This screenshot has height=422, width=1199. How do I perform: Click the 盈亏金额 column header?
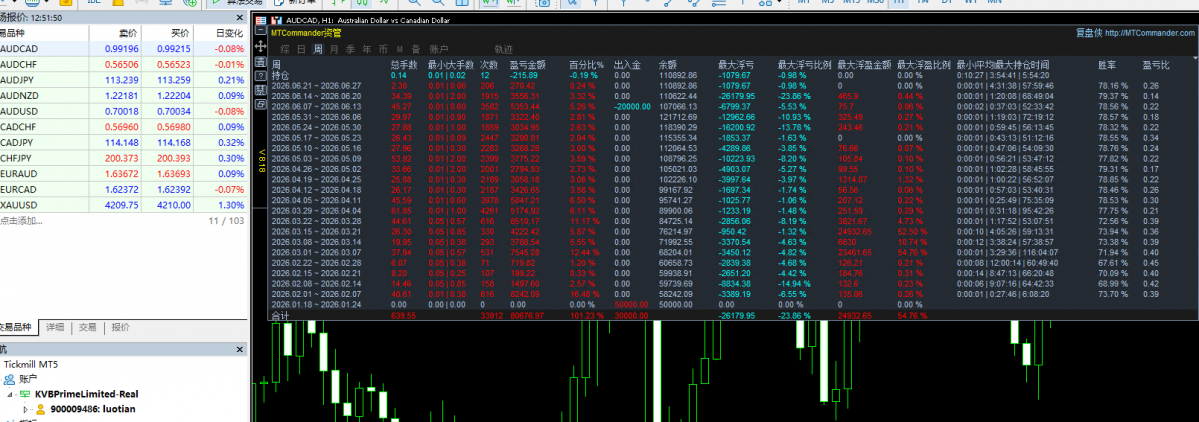(527, 65)
